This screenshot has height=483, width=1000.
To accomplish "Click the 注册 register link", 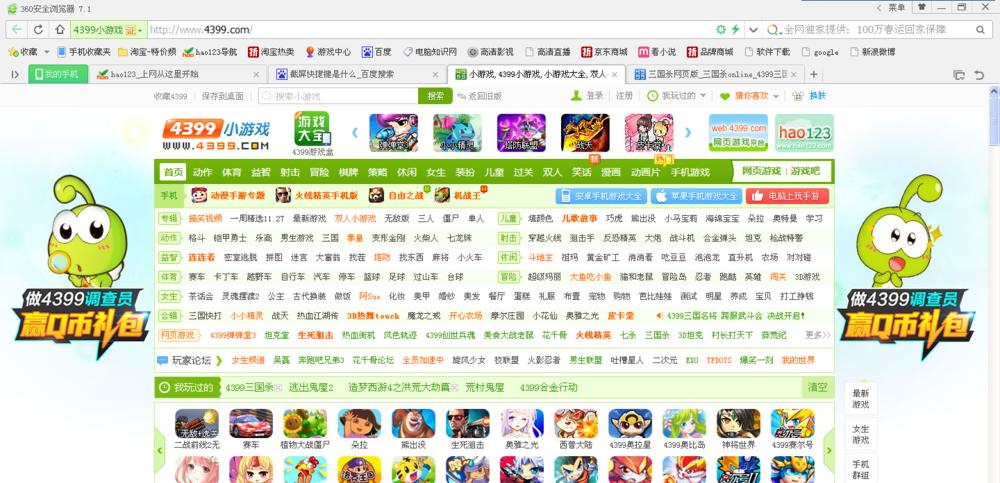I will pyautogui.click(x=624, y=96).
